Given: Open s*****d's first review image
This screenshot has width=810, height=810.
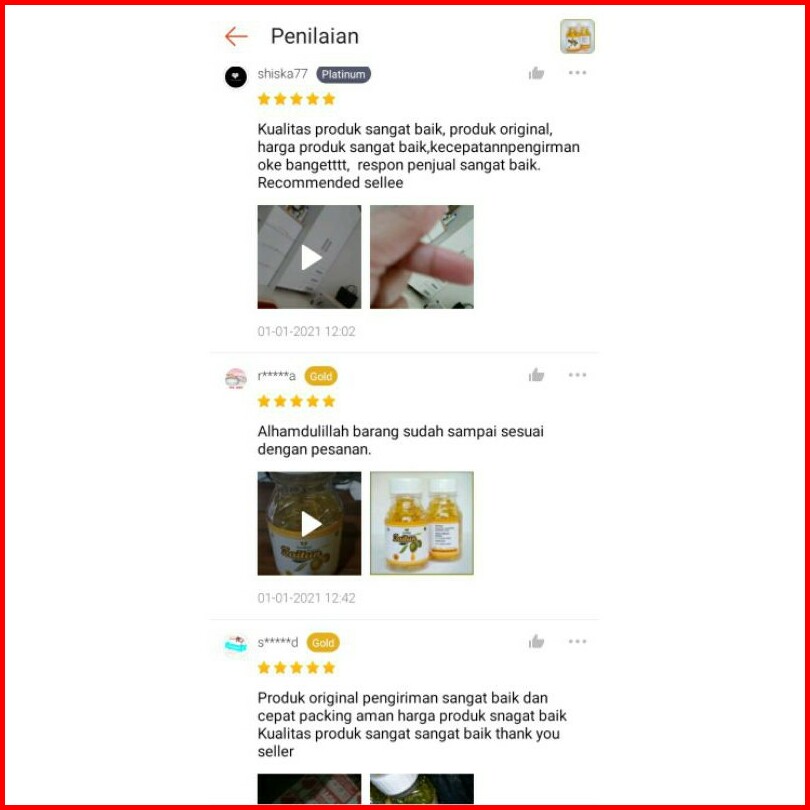Looking at the screenshot, I should pos(309,789).
